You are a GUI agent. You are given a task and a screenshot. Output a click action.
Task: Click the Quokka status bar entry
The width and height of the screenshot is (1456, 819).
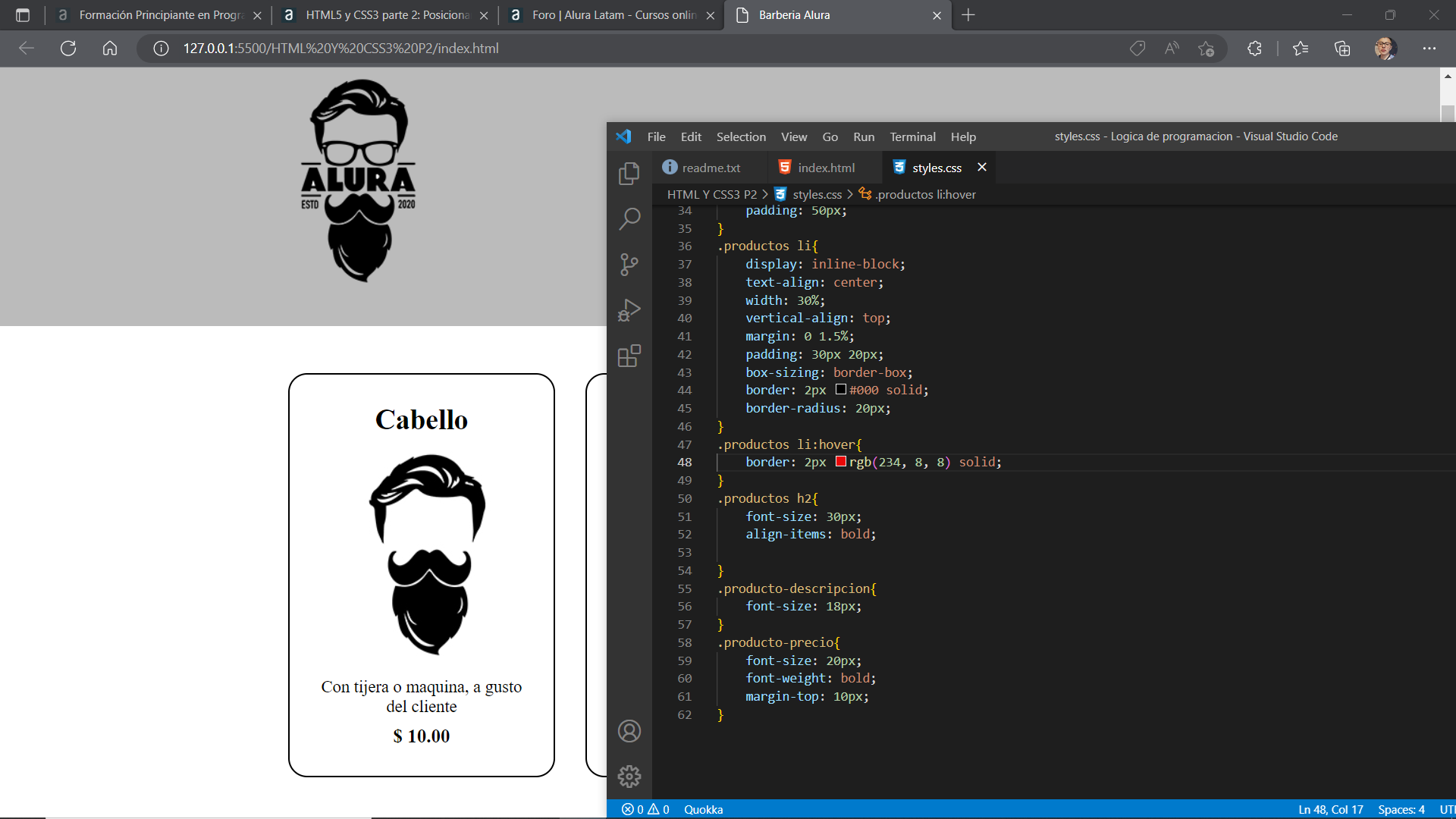coord(703,809)
